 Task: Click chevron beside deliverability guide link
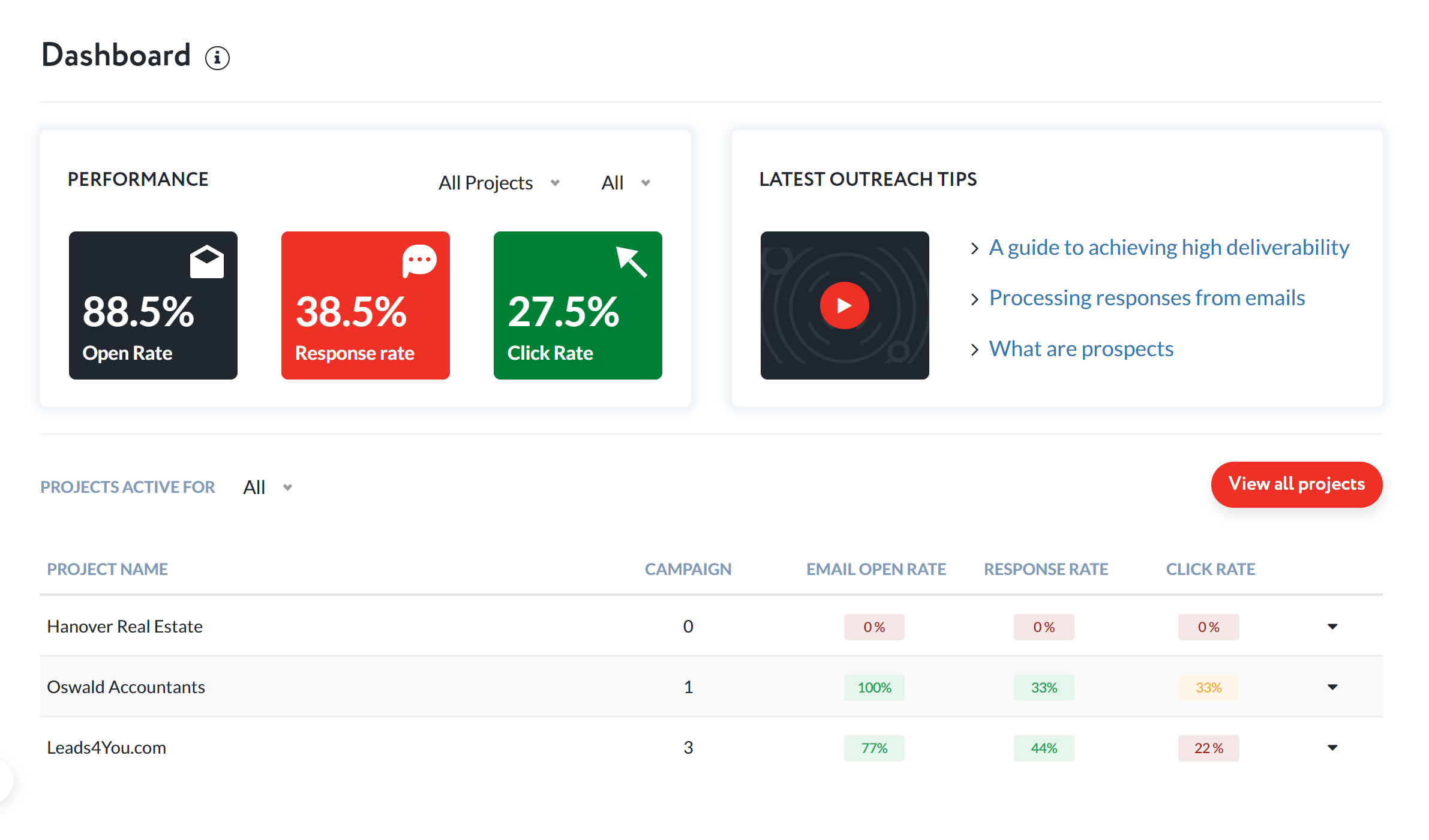(975, 248)
